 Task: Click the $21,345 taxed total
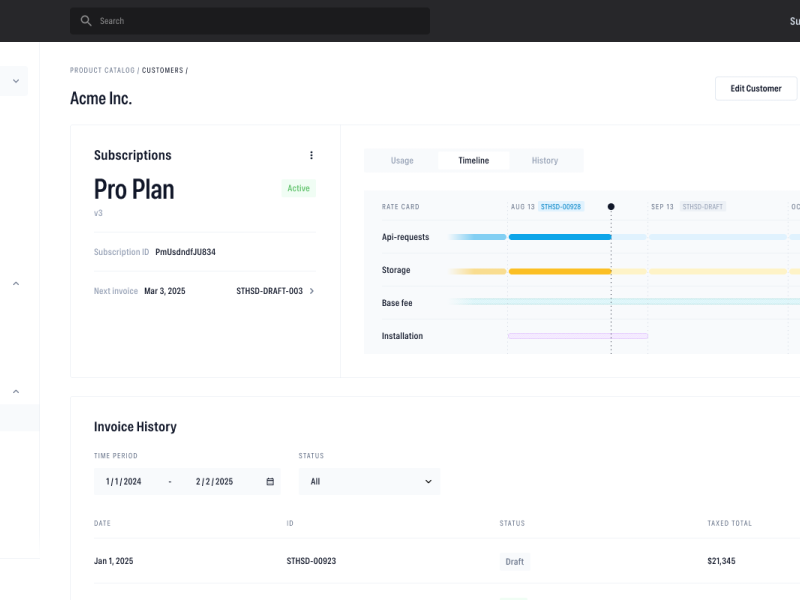pyautogui.click(x=721, y=561)
